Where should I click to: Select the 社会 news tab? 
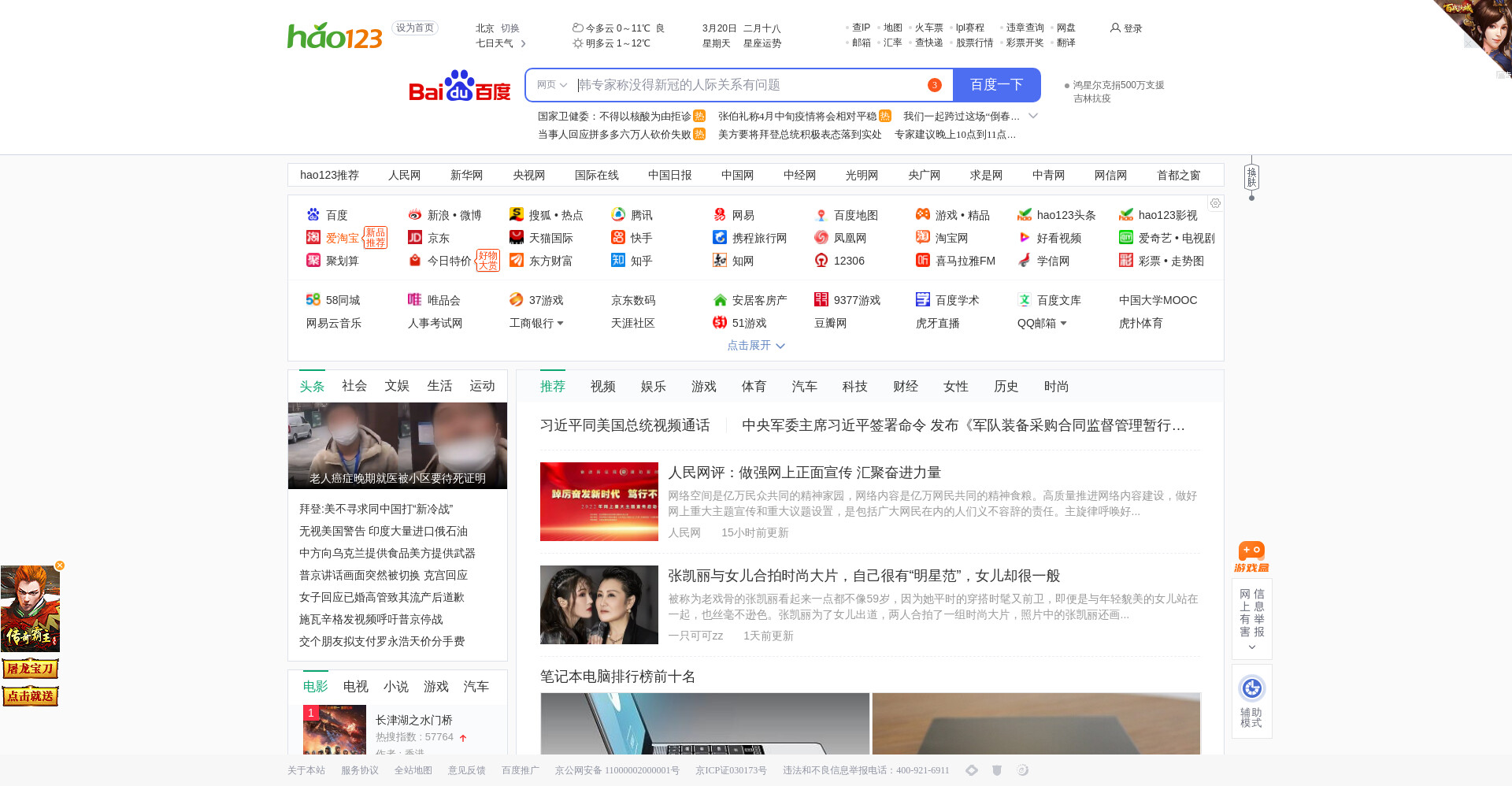[x=354, y=385]
